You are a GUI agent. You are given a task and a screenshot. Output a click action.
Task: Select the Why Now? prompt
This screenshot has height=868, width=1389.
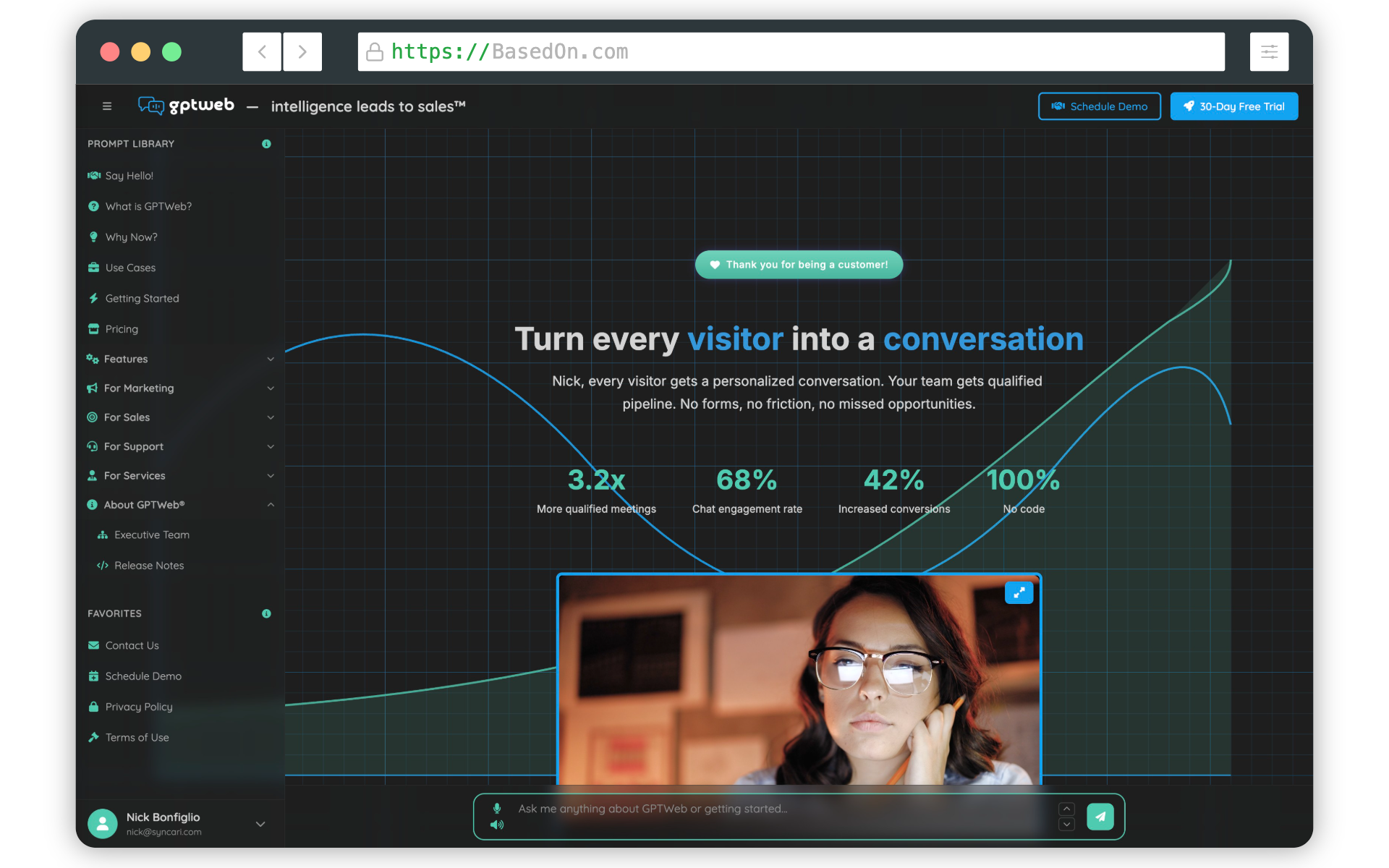coord(123,237)
